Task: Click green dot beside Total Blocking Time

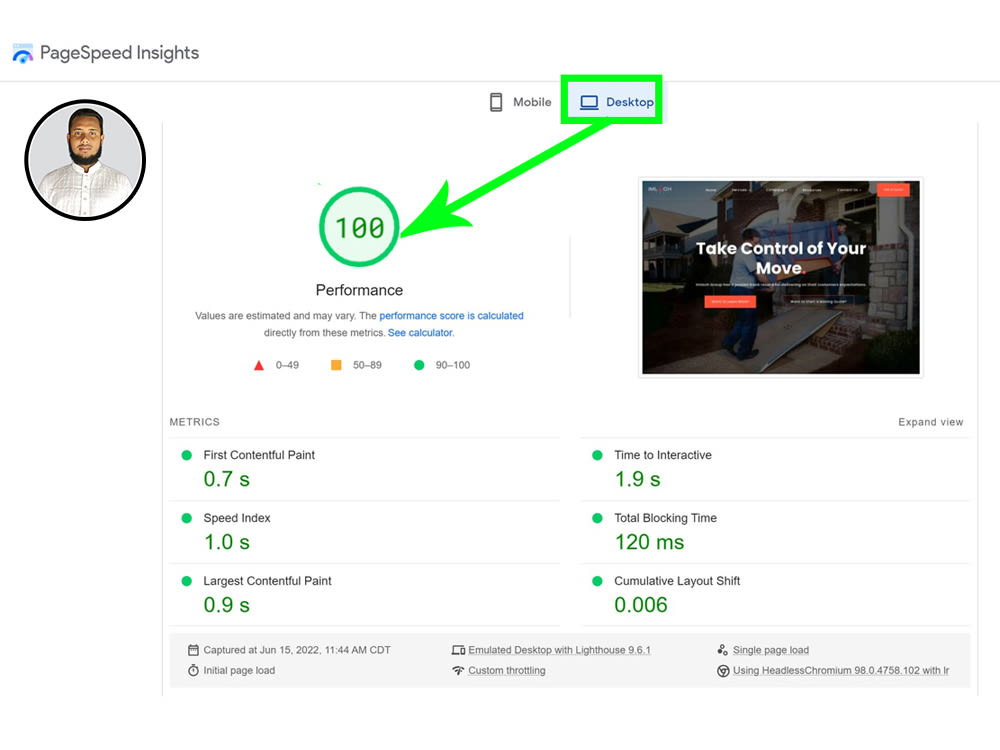Action: 598,518
